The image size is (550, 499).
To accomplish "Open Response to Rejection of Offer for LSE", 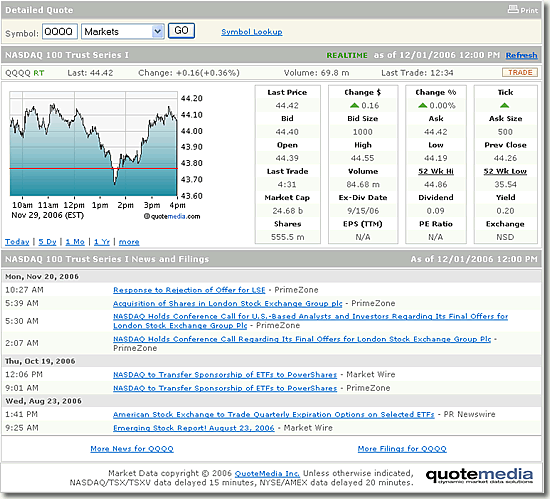I will (189, 290).
